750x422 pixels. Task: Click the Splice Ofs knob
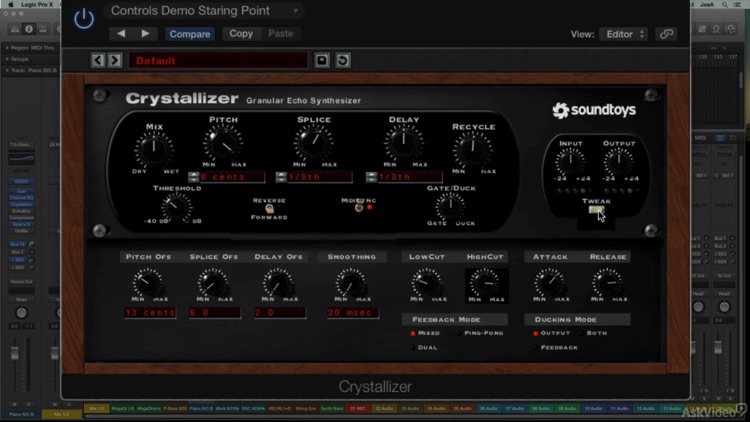(x=213, y=282)
